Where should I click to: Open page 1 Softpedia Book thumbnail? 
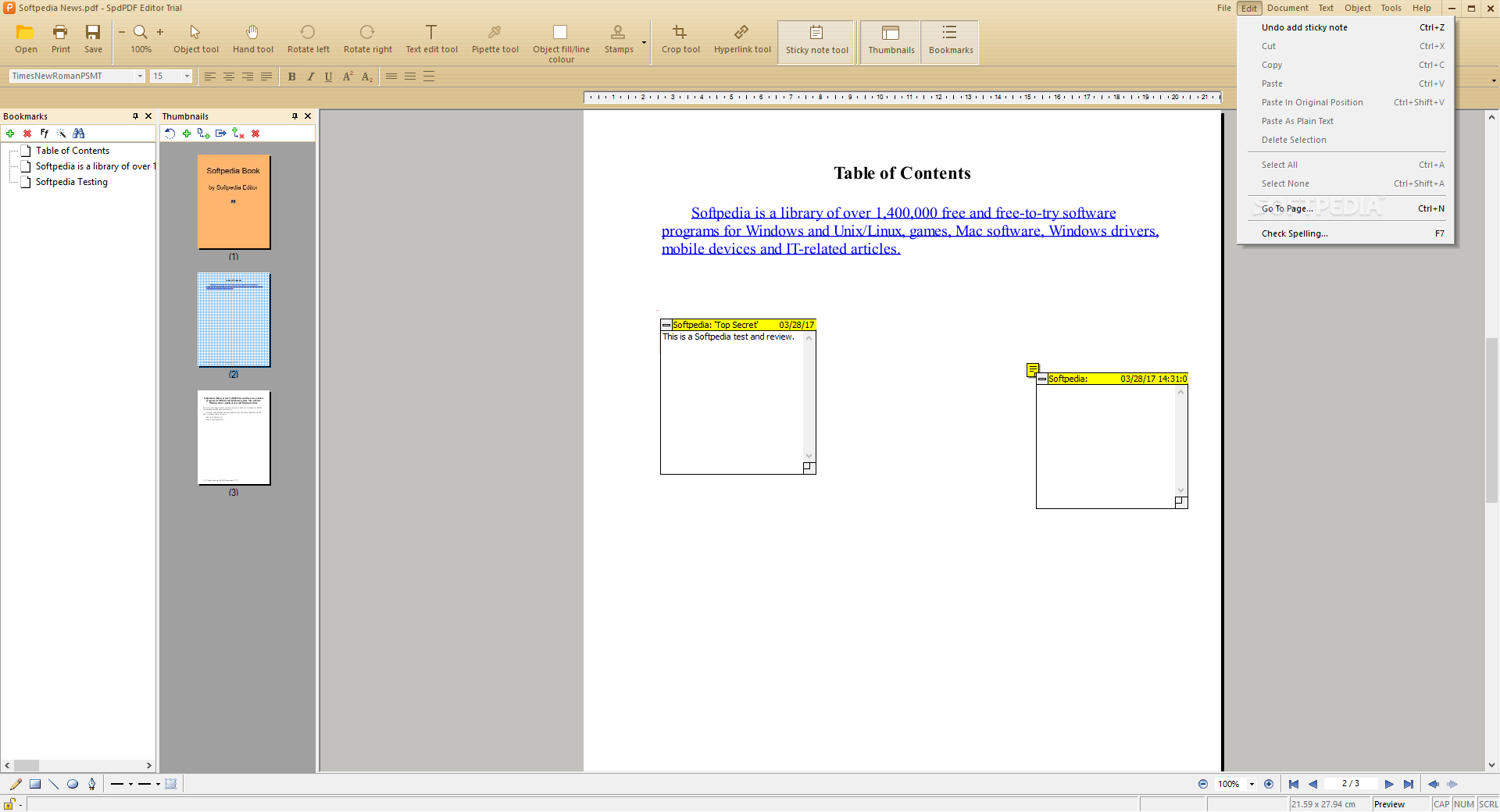tap(234, 202)
